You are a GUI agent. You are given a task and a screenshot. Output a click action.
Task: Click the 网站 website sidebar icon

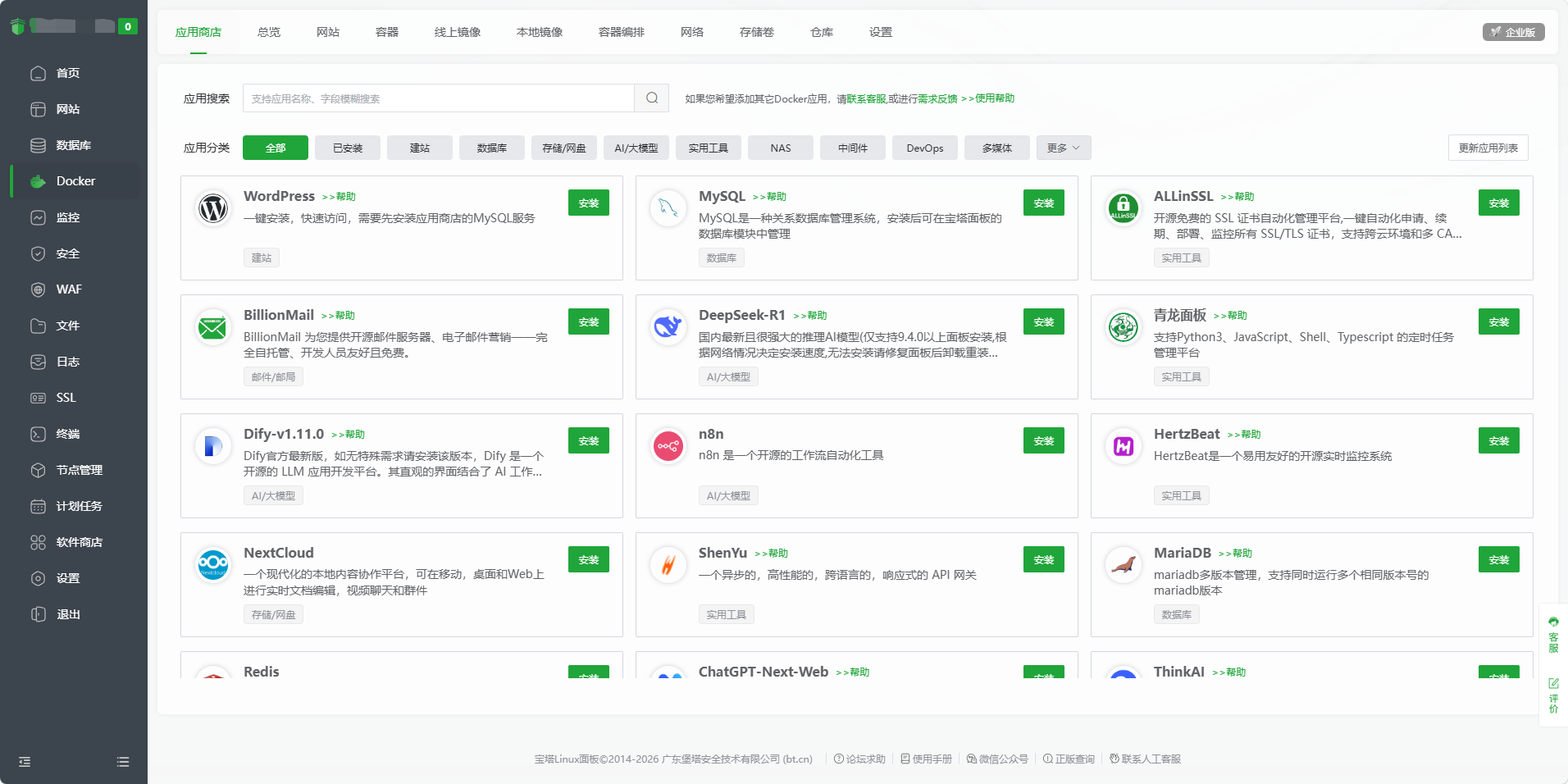pos(38,109)
